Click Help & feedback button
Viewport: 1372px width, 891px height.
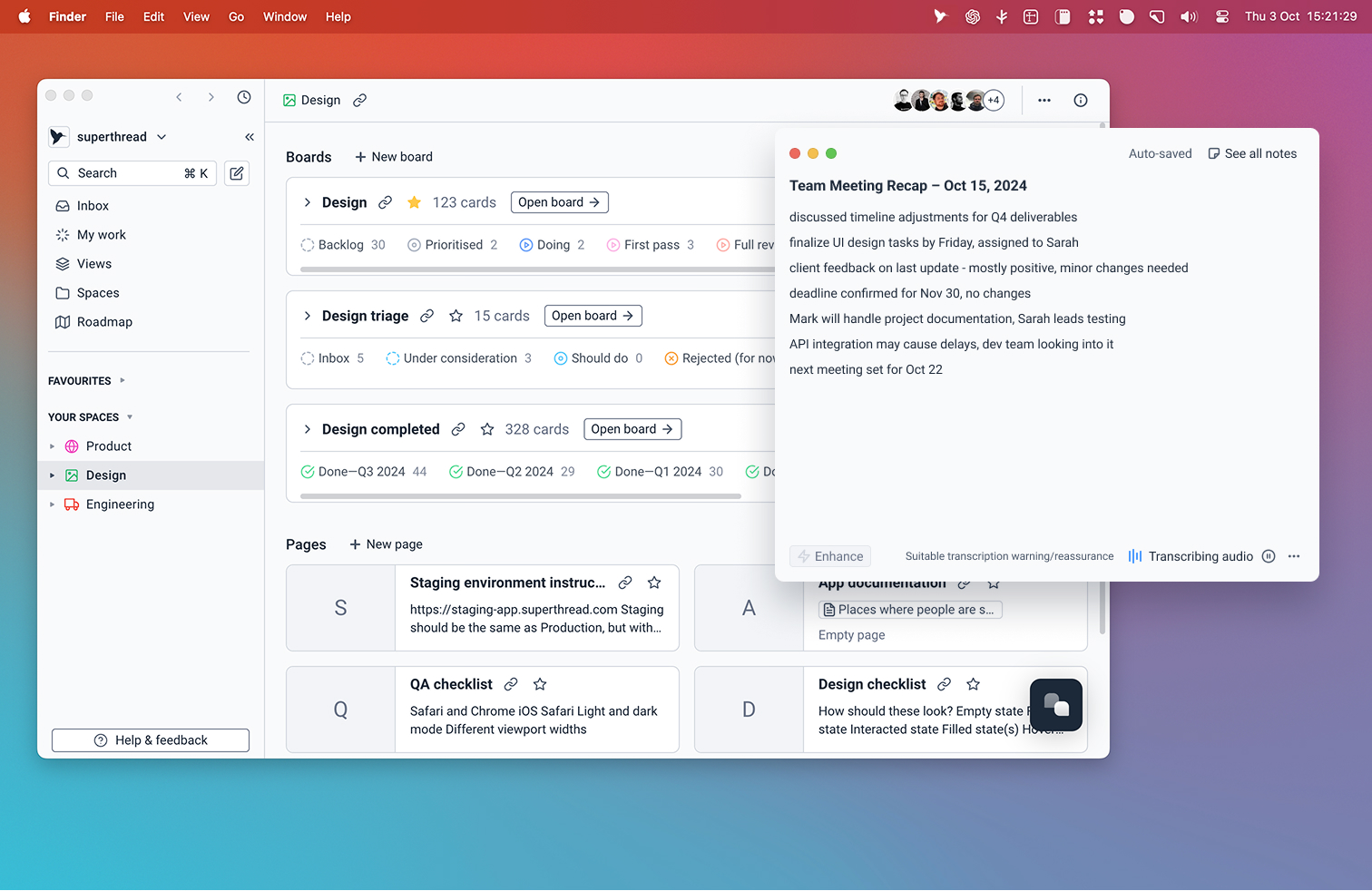(151, 740)
